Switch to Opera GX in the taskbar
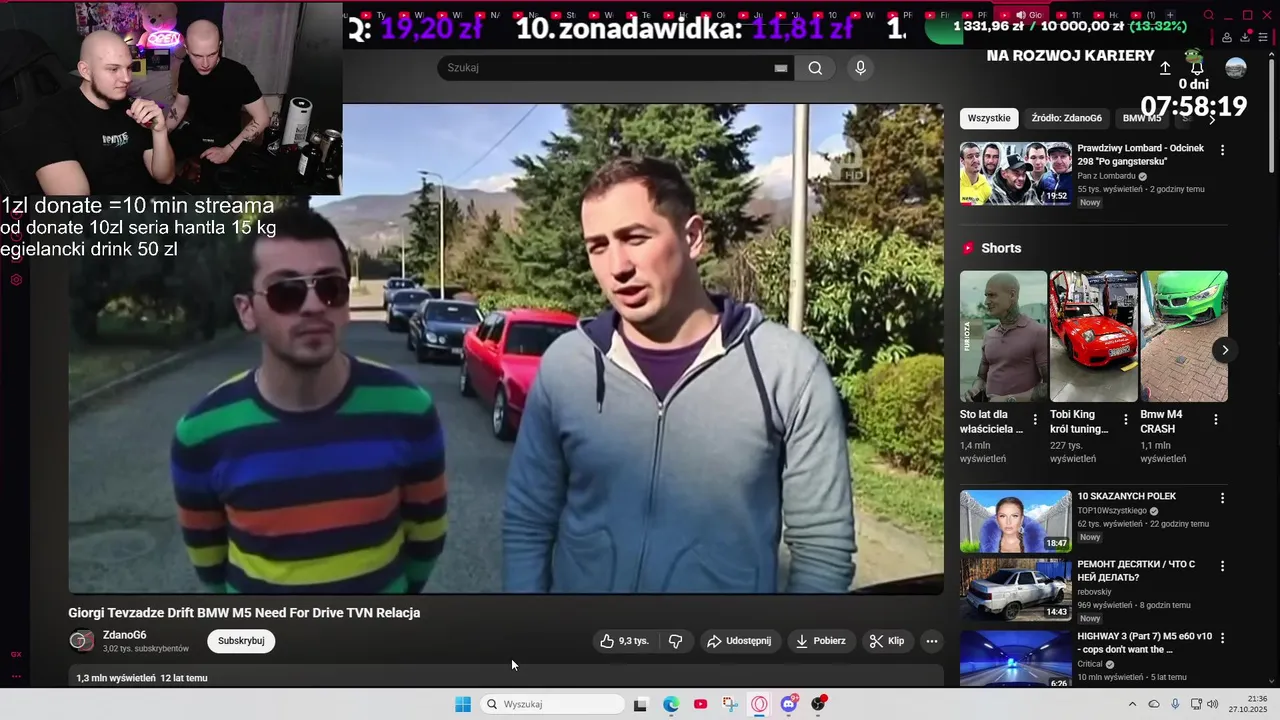This screenshot has height=720, width=1280. [x=759, y=704]
